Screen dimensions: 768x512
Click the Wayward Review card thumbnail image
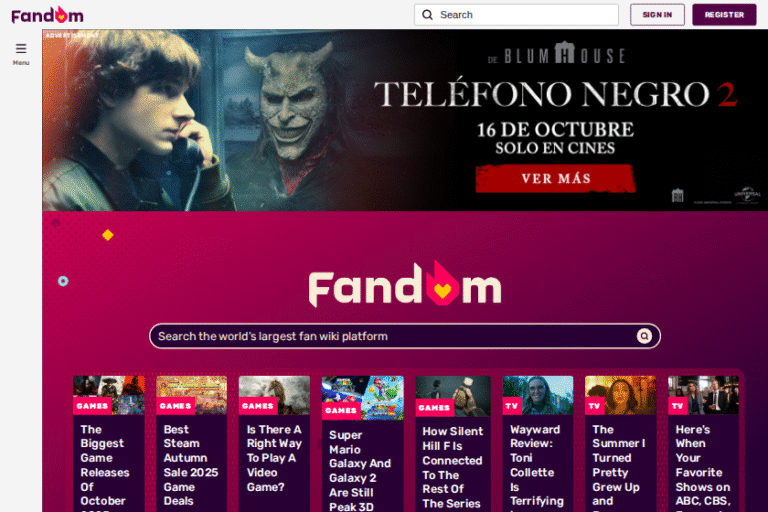click(538, 395)
